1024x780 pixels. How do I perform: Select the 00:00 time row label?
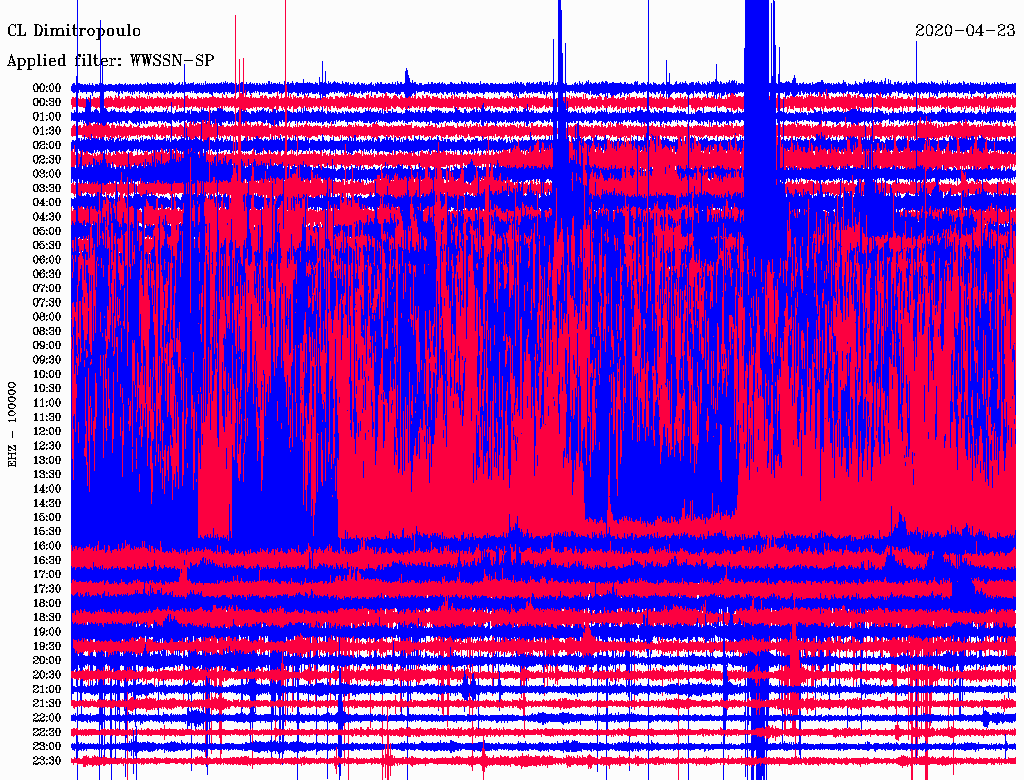tap(47, 88)
